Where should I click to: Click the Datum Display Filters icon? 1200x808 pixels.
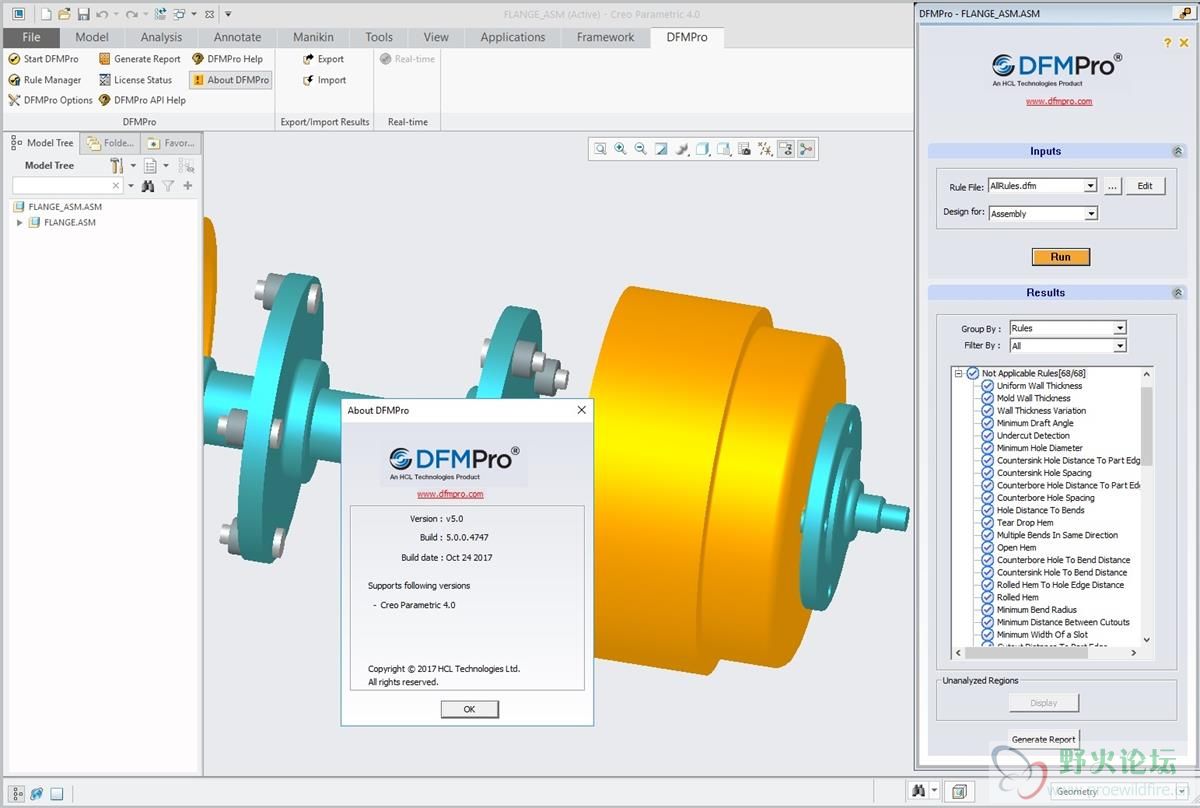(x=765, y=149)
